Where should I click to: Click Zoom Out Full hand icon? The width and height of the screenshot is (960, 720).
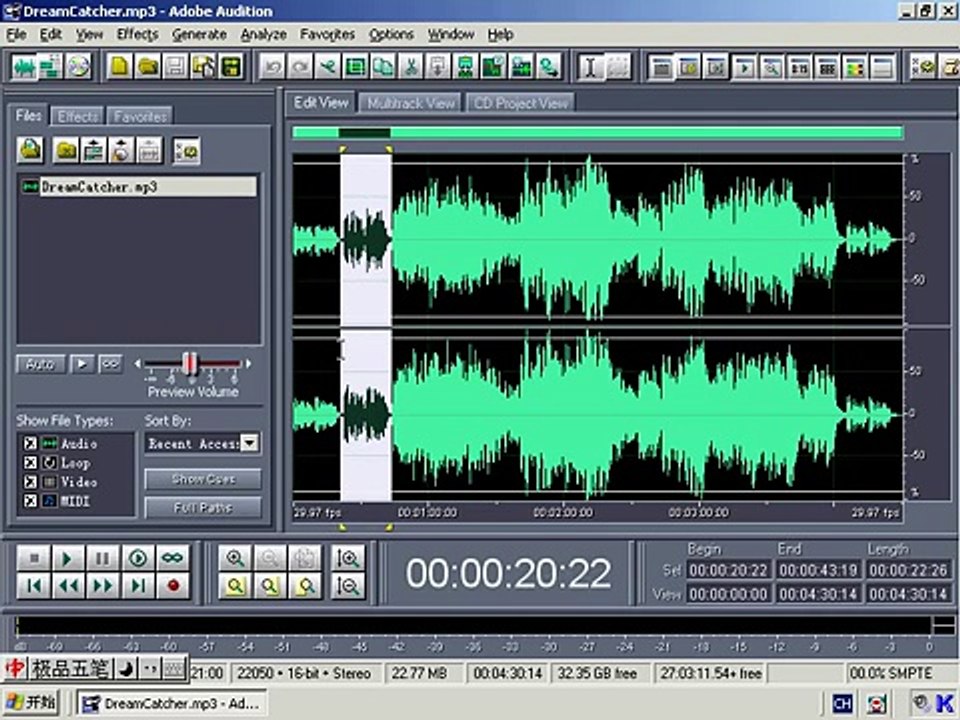[x=305, y=558]
